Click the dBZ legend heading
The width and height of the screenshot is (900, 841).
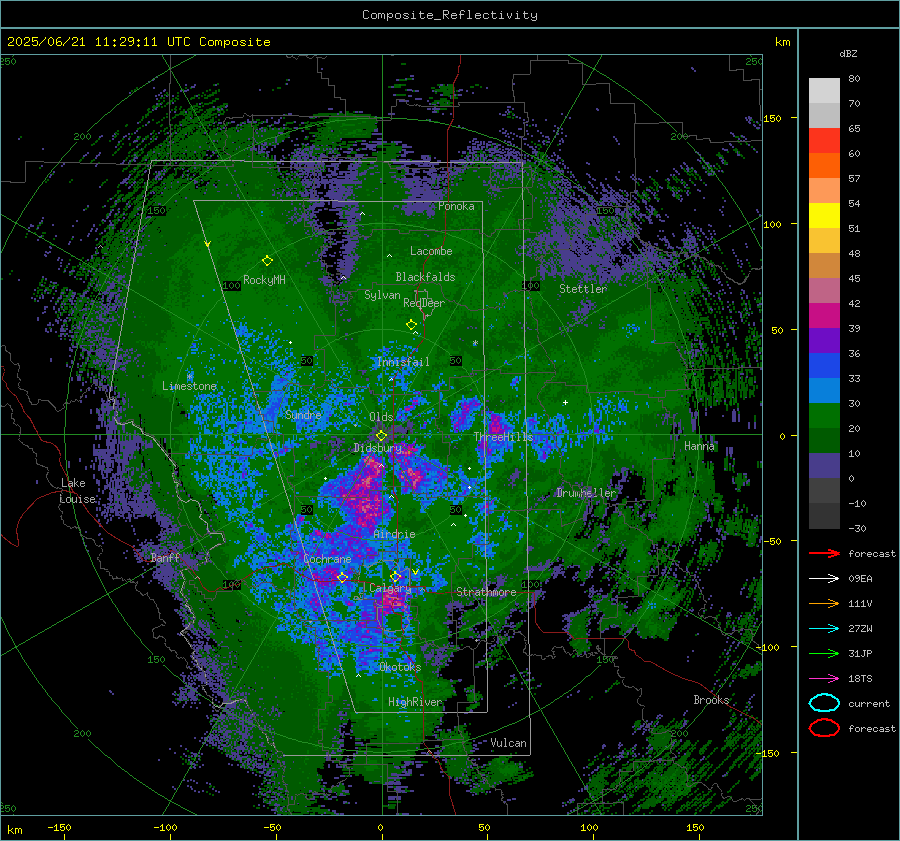click(848, 53)
